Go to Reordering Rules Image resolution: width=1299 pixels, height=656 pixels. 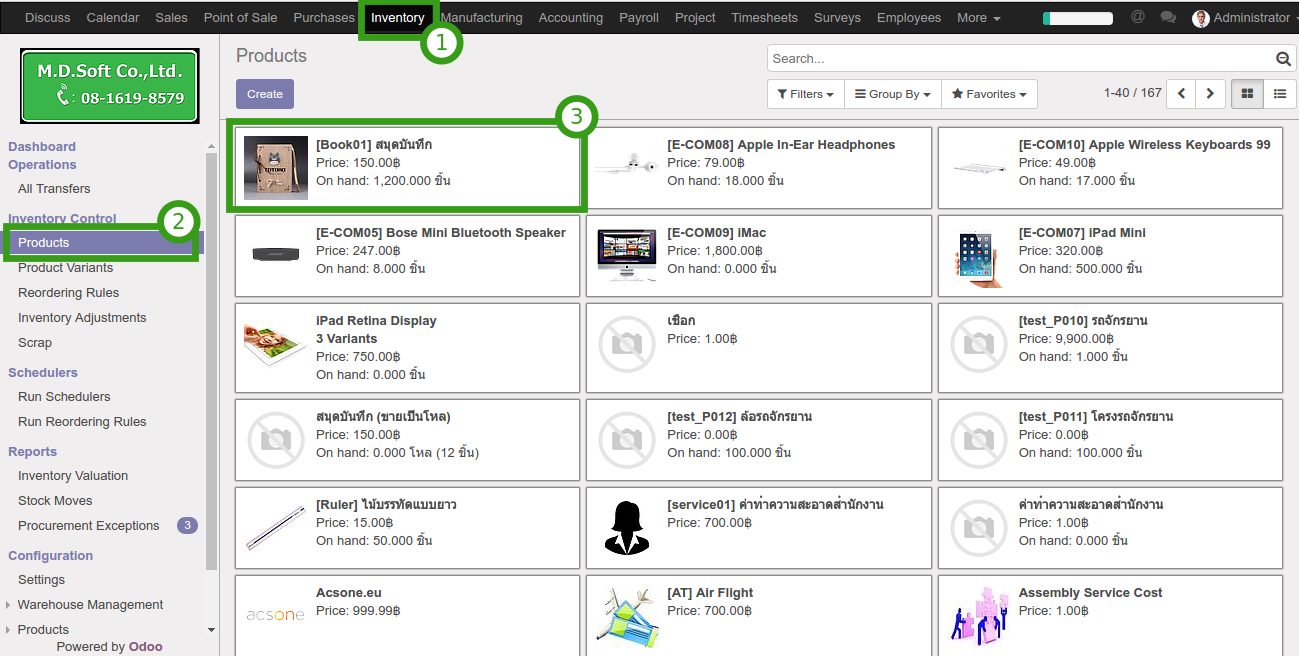pos(68,293)
